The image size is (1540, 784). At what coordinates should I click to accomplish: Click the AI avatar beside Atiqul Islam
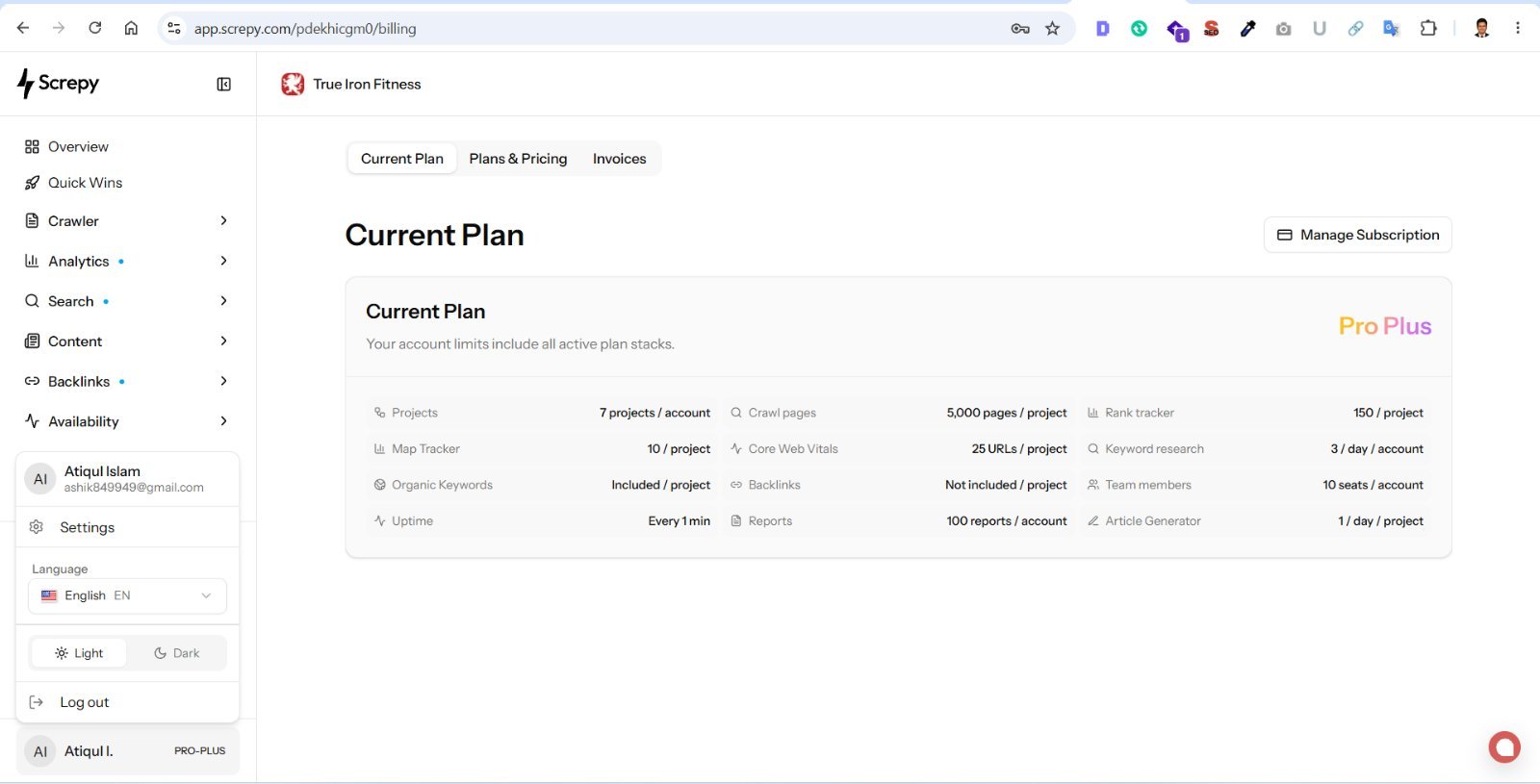coord(40,479)
